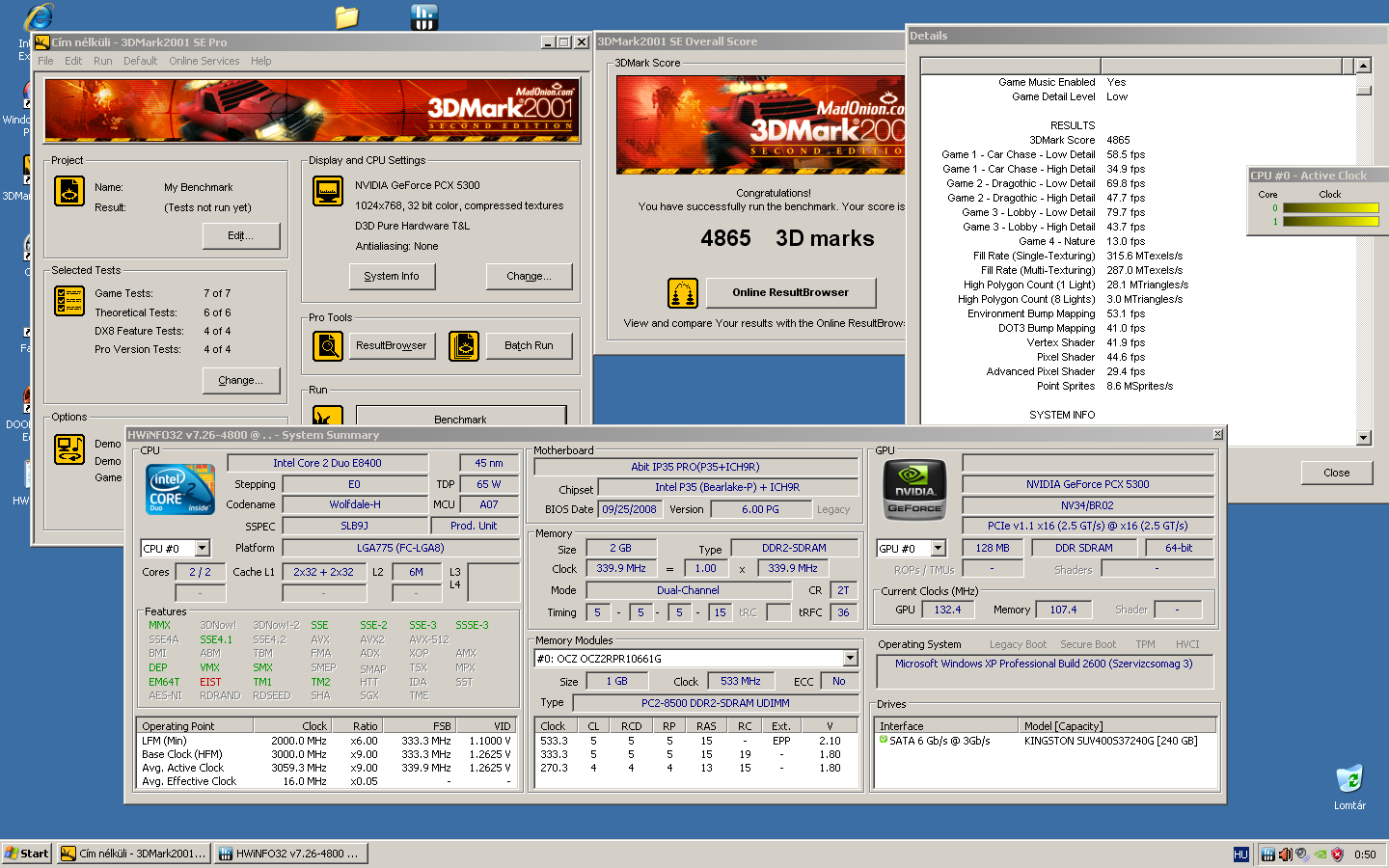The image size is (1389, 868).
Task: Click the Intel Core 2 Duo E8400 field
Action: point(327,463)
